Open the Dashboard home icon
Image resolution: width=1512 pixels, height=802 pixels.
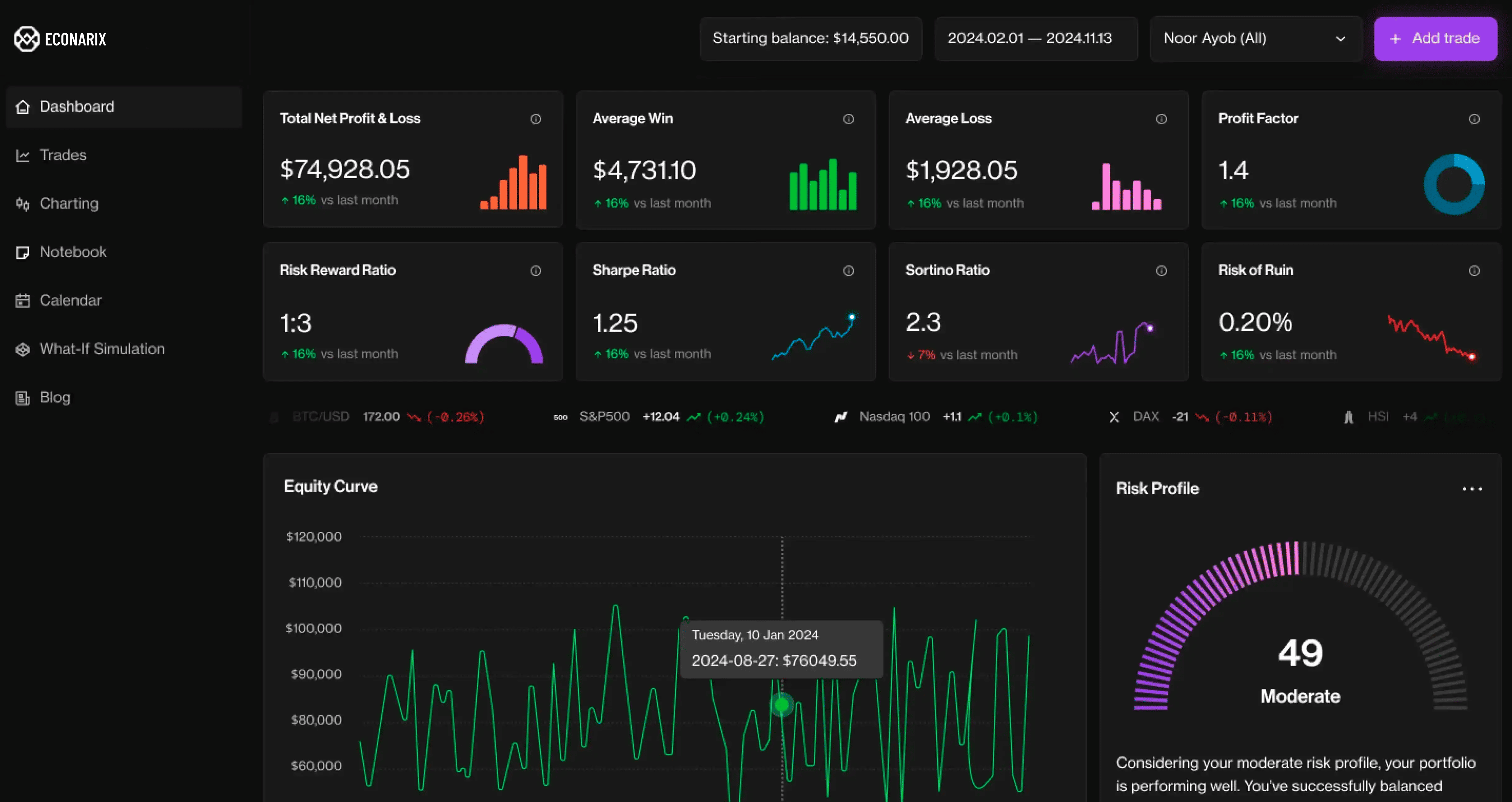23,107
